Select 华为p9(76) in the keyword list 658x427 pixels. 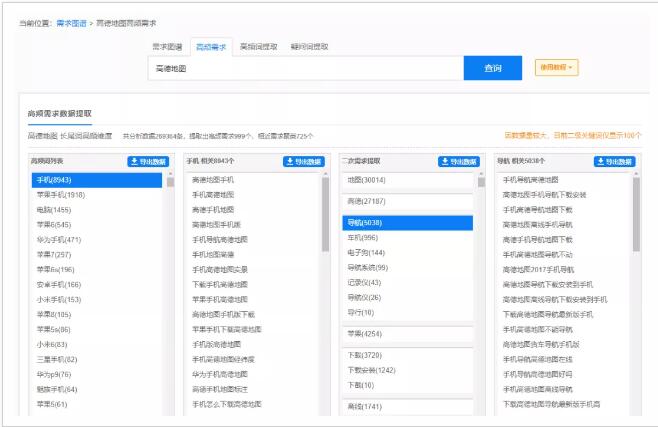pos(54,375)
